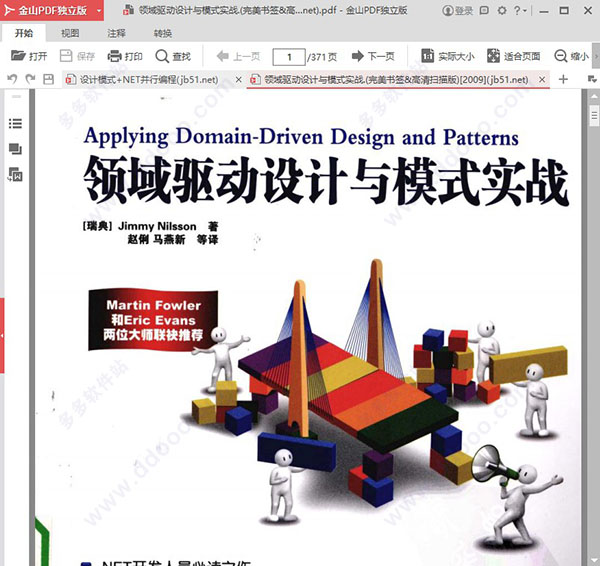Maximize the 金山PDF window

point(564,10)
